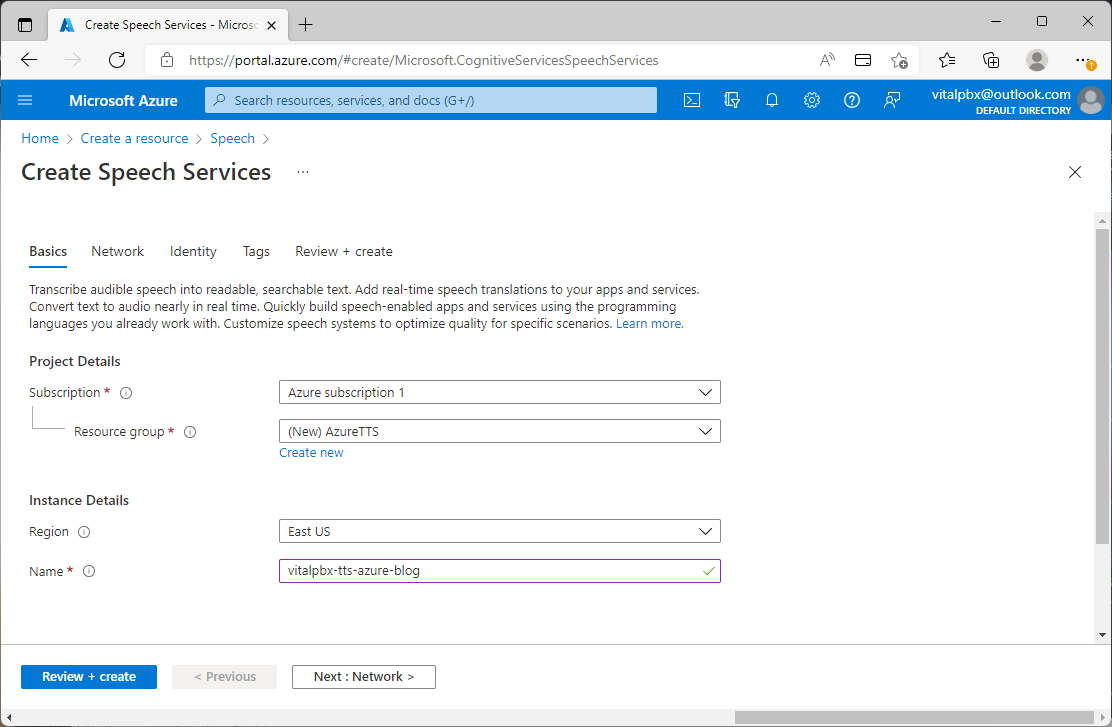The width and height of the screenshot is (1112, 727).
Task: Open the Directories and subscriptions filter
Action: [732, 100]
